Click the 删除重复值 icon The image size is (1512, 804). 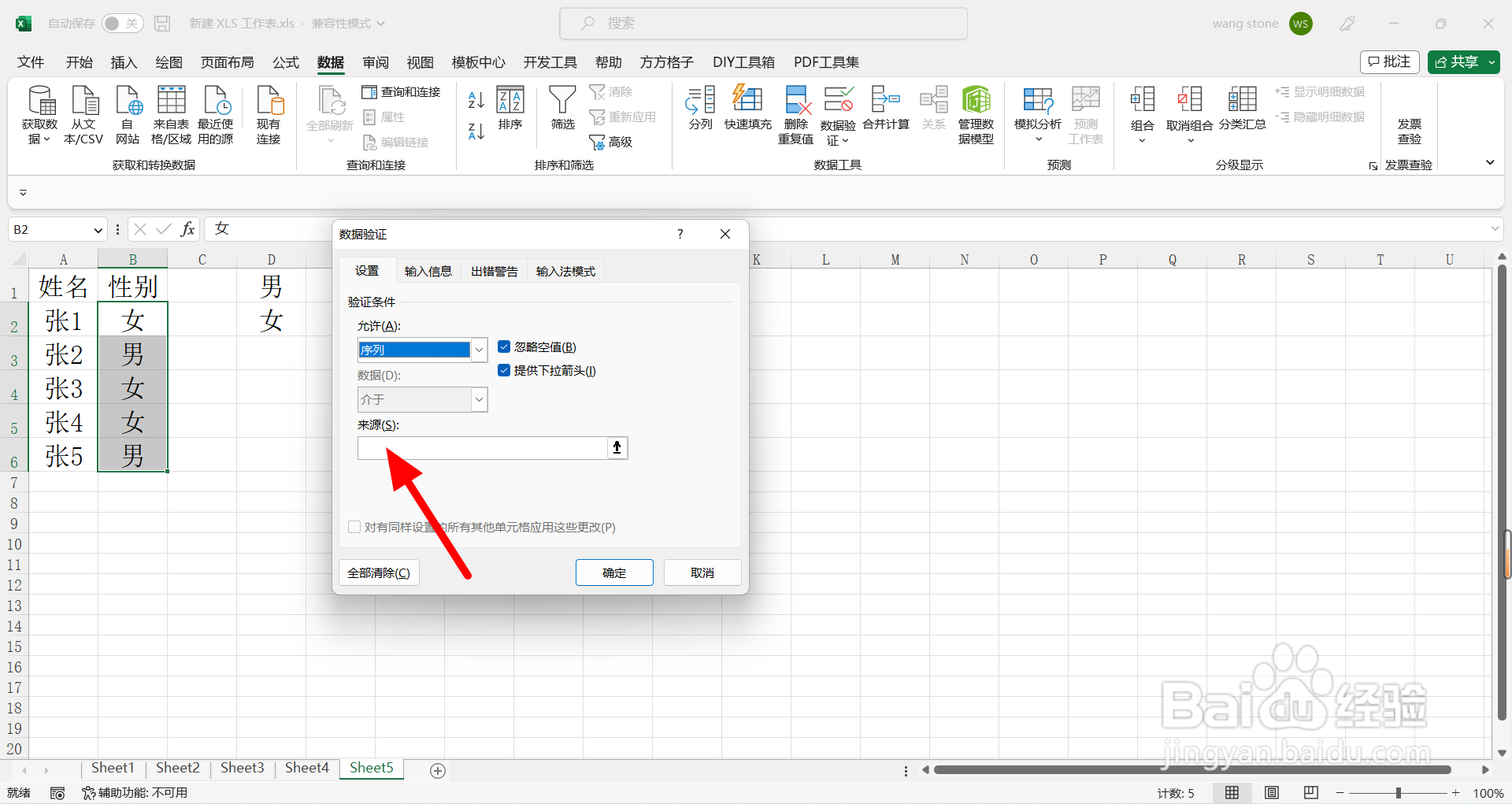coord(795,115)
